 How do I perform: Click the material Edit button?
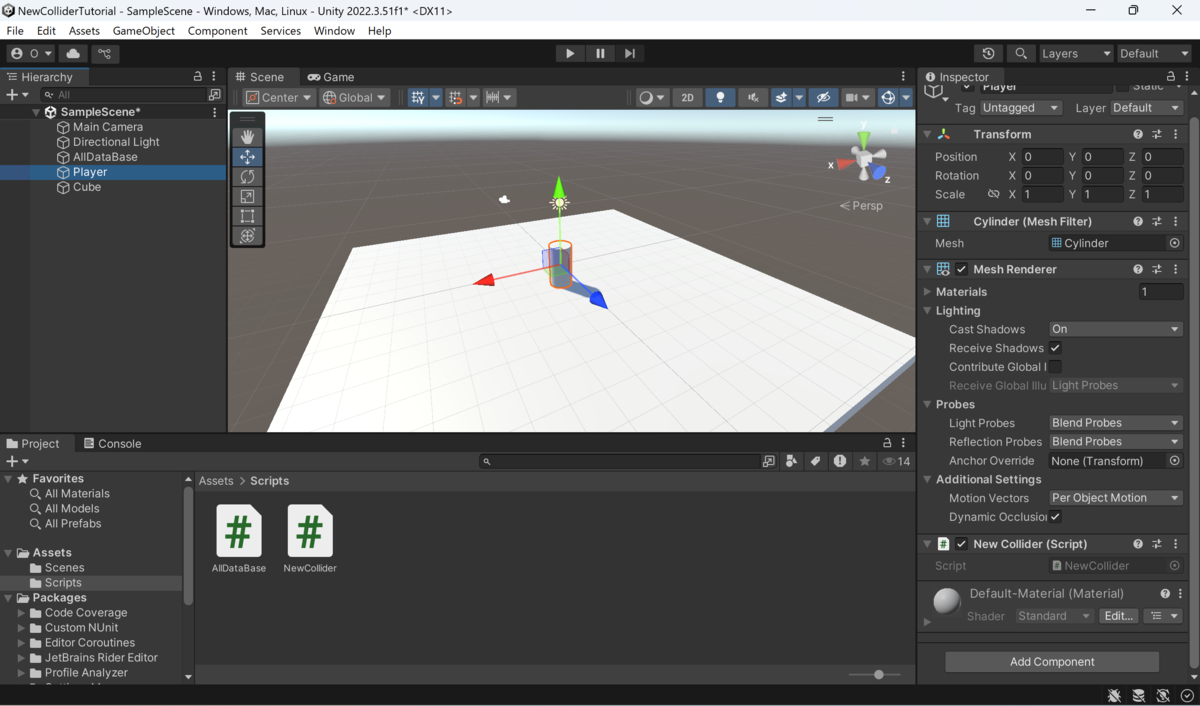(x=1118, y=616)
